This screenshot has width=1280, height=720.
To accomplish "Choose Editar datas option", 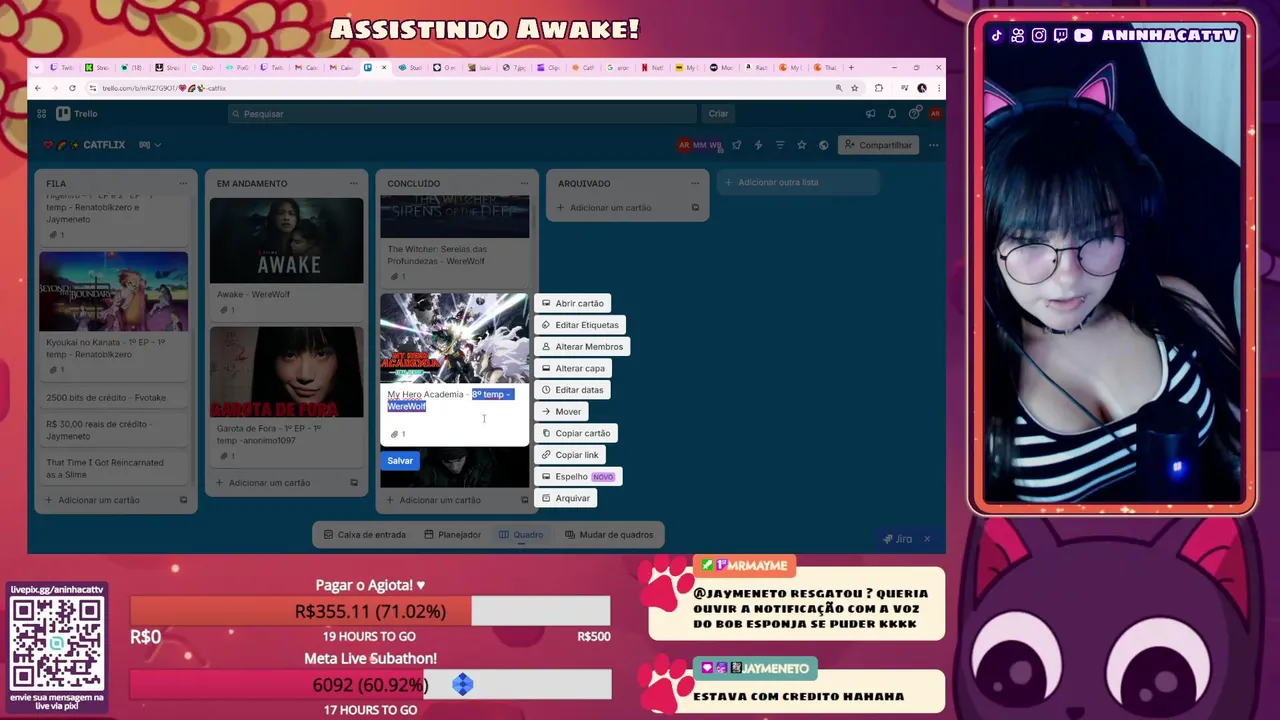I will [x=572, y=390].
